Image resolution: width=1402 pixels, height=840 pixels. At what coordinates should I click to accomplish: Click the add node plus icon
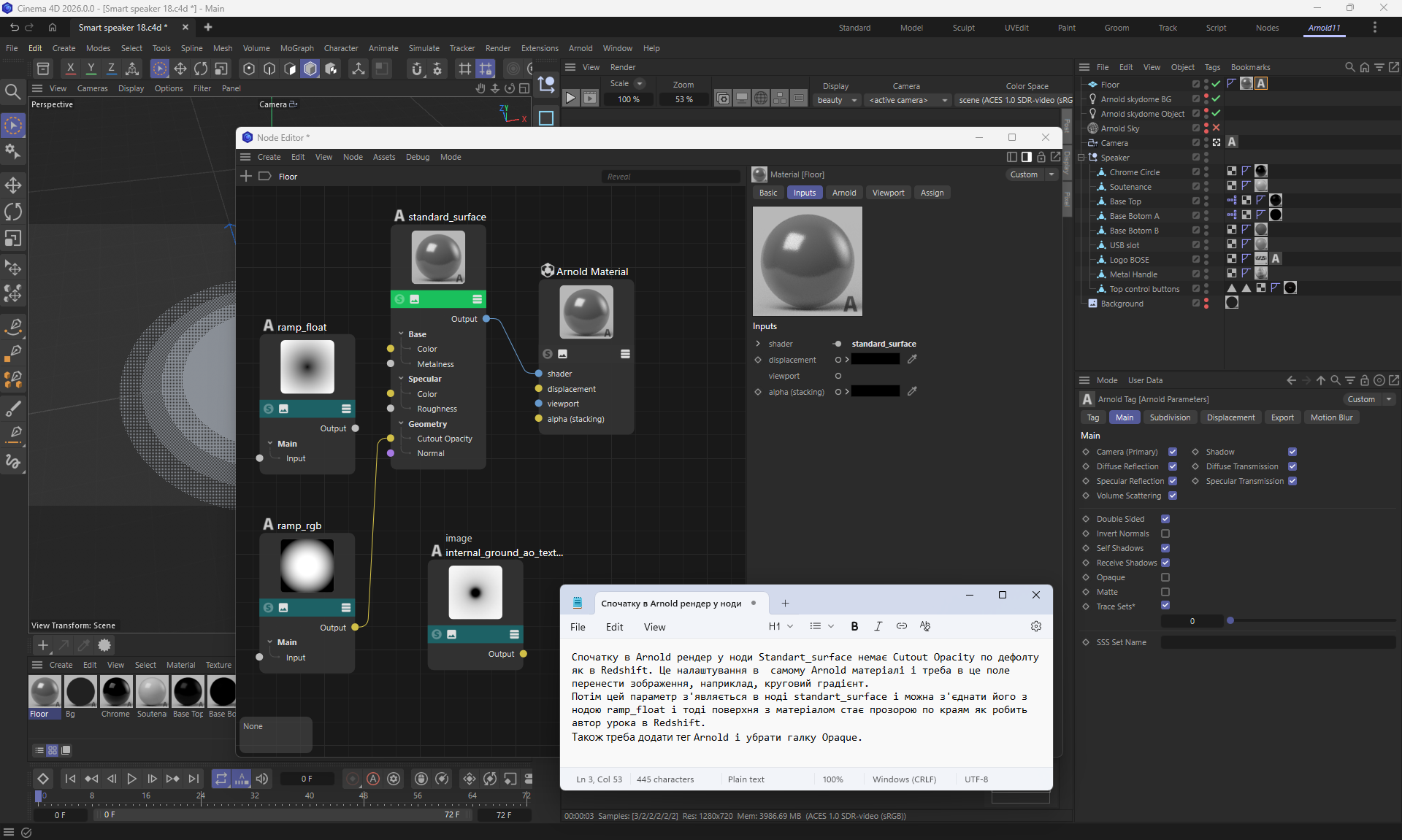point(246,176)
